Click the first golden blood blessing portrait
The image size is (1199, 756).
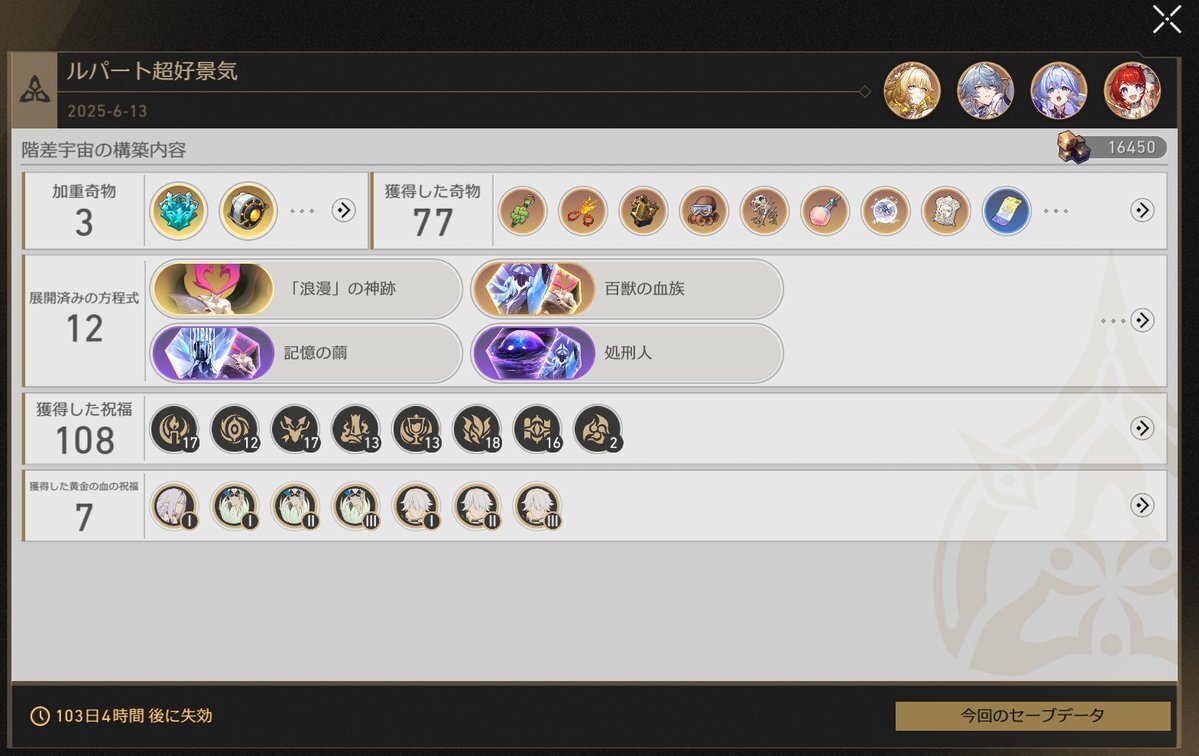tap(174, 505)
